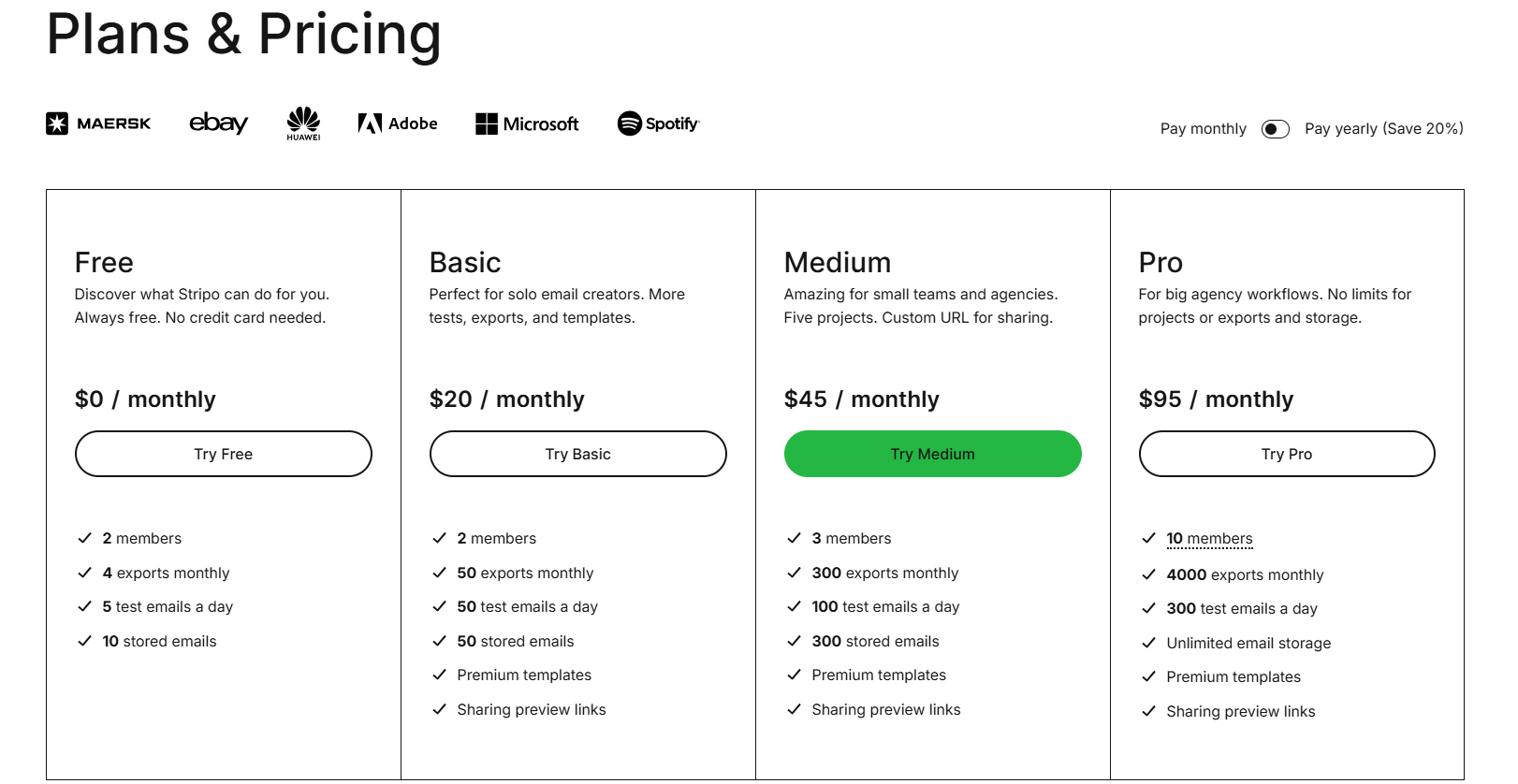Click the Adobe logo
This screenshot has height=784, width=1518.
(397, 123)
